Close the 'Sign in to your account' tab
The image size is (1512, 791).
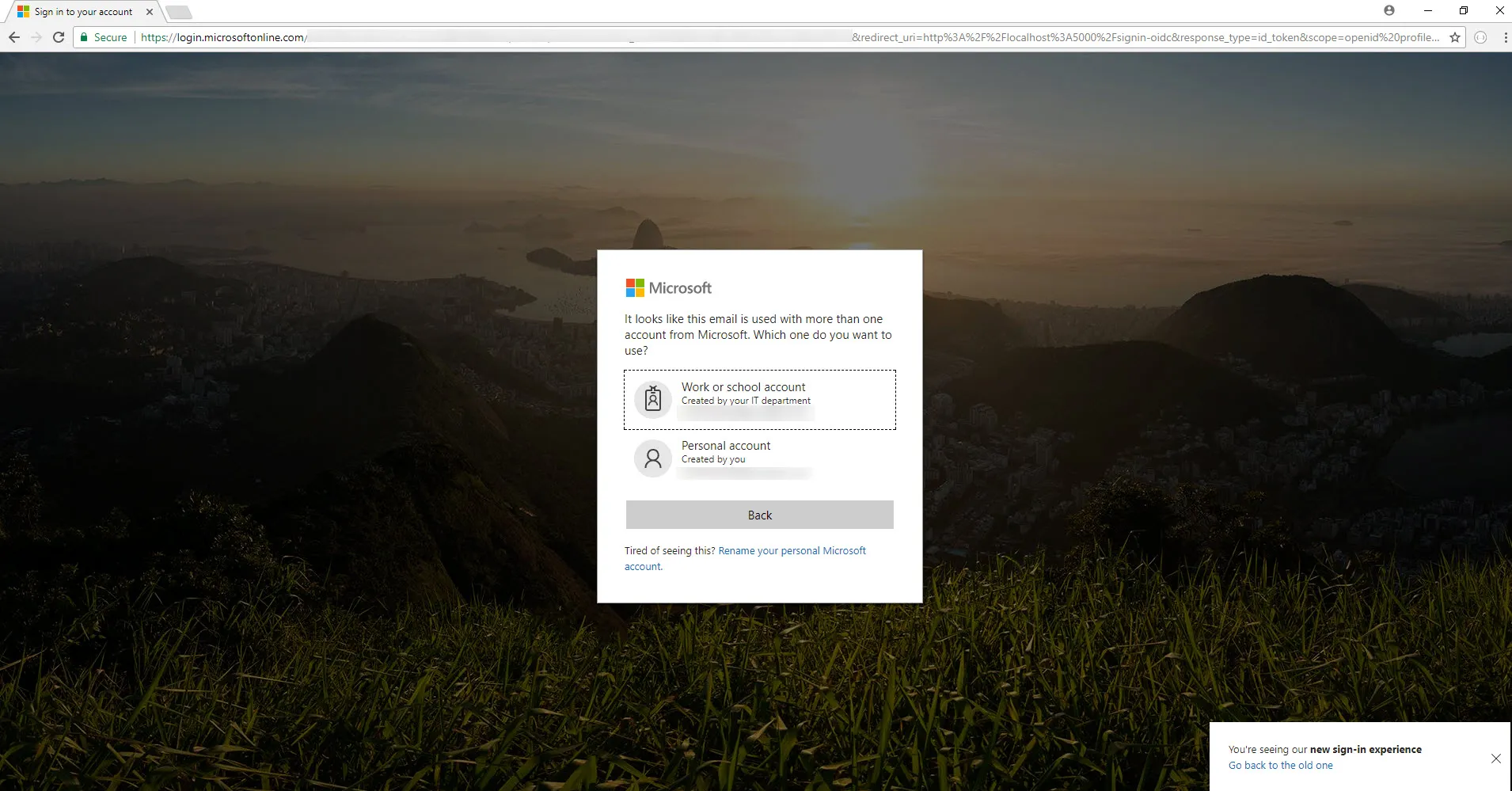[150, 12]
